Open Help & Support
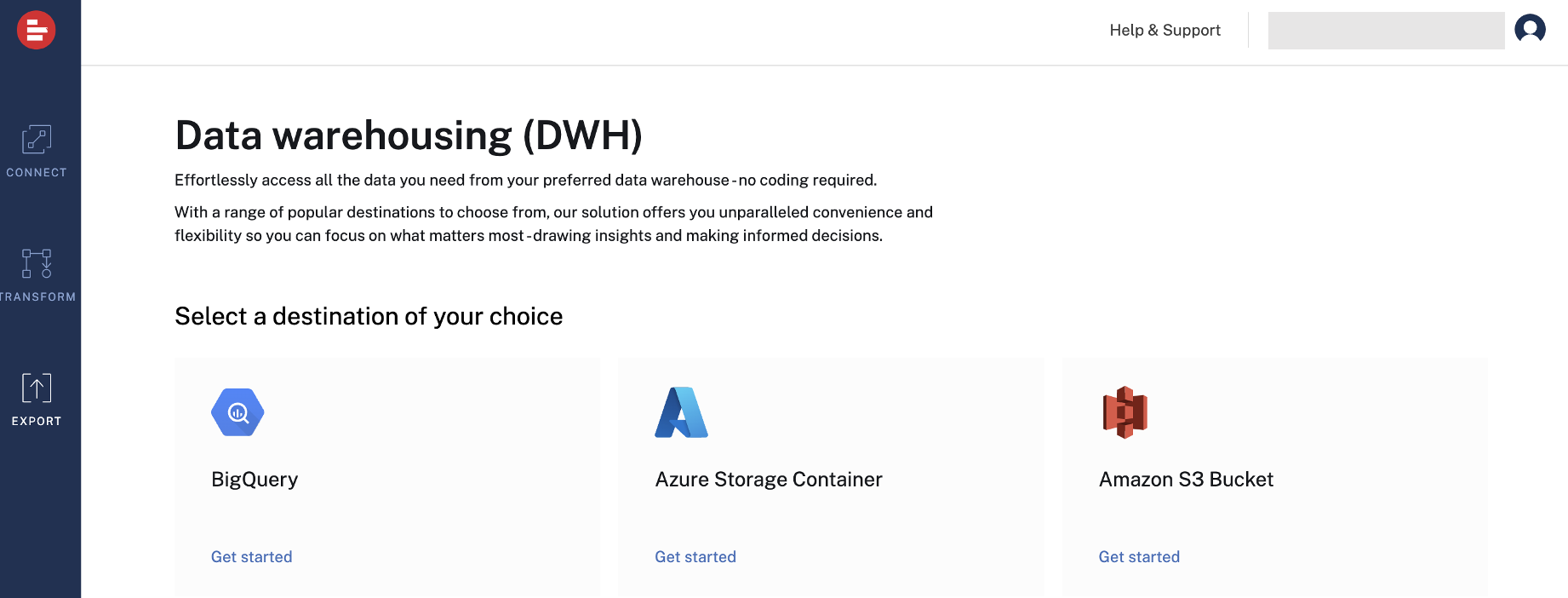 click(x=1165, y=31)
